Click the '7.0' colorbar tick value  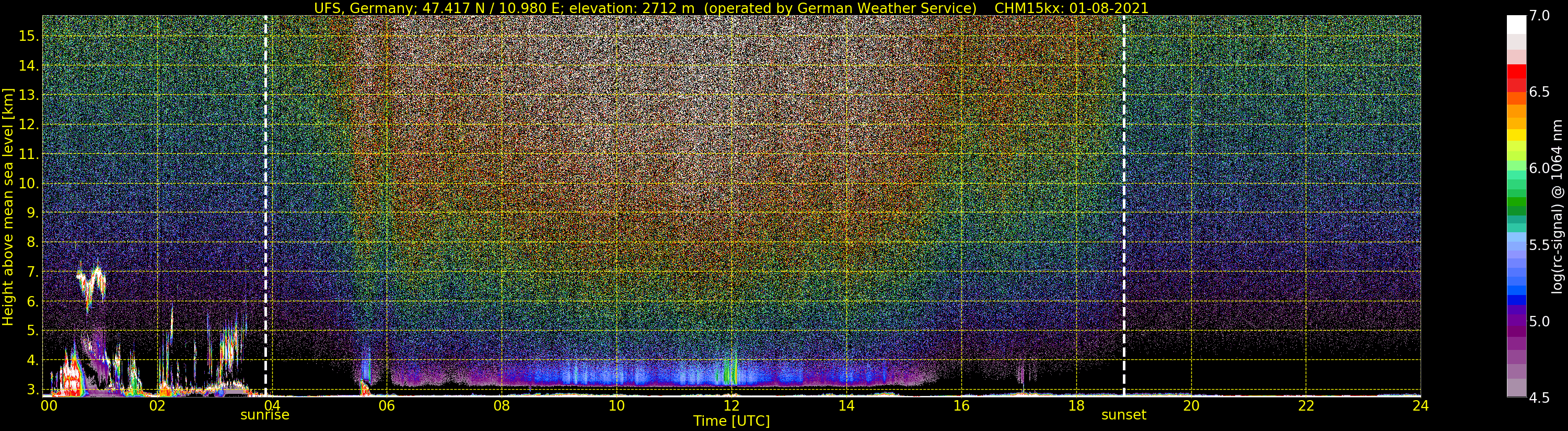point(1539,16)
